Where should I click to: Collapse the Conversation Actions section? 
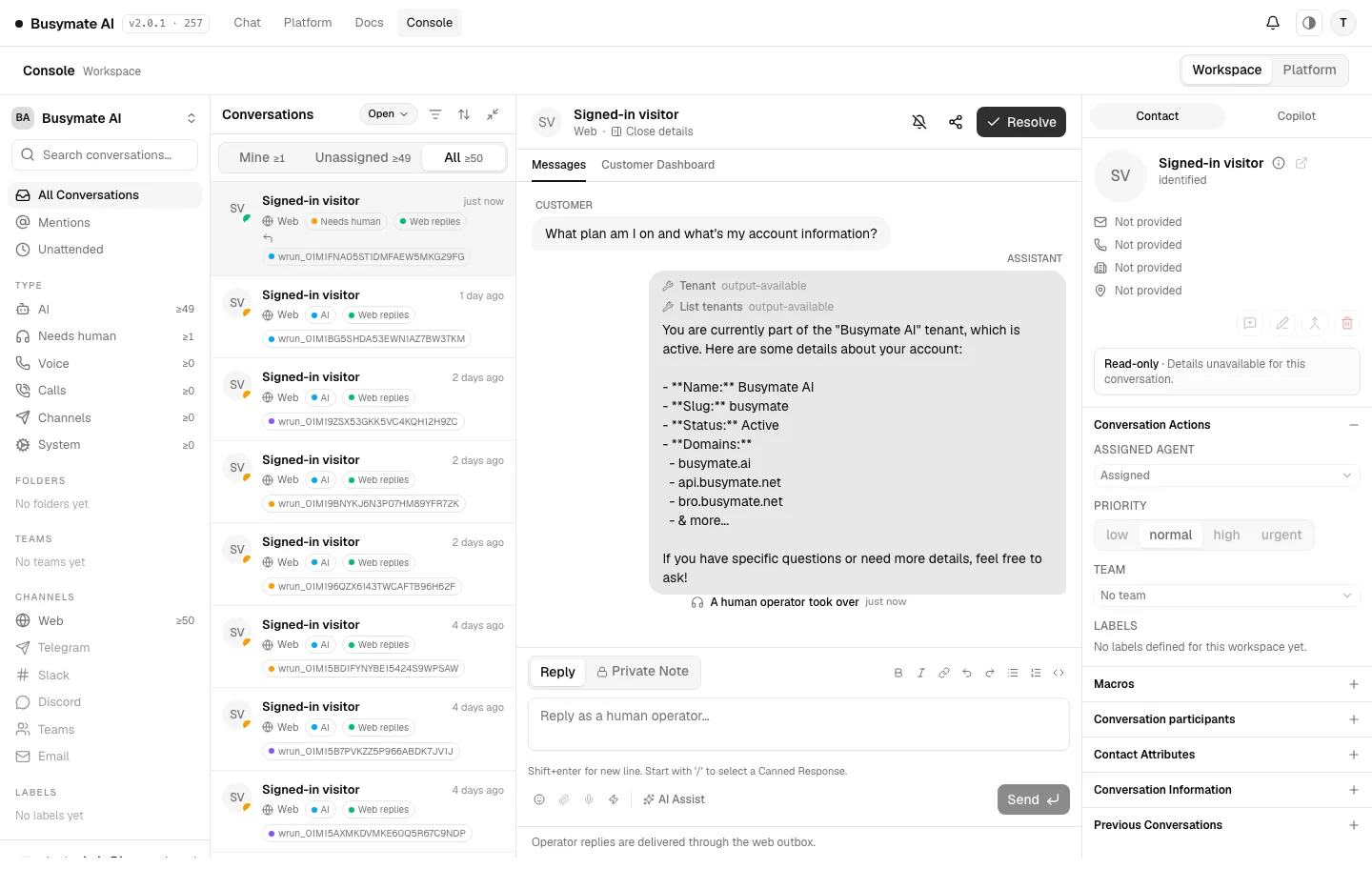(1353, 425)
